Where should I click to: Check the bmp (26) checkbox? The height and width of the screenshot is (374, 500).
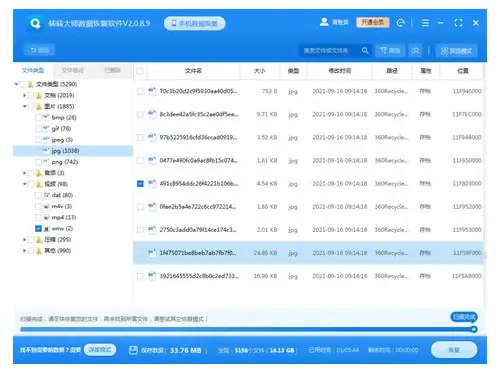click(38, 117)
